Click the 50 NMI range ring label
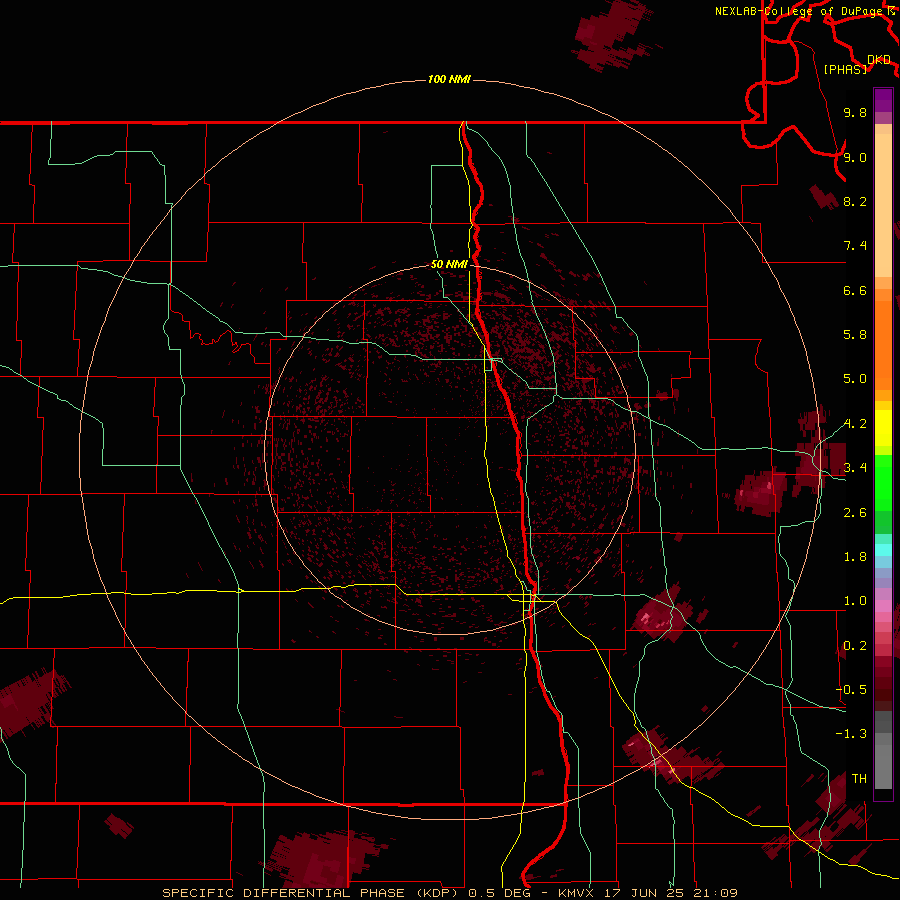 (449, 264)
